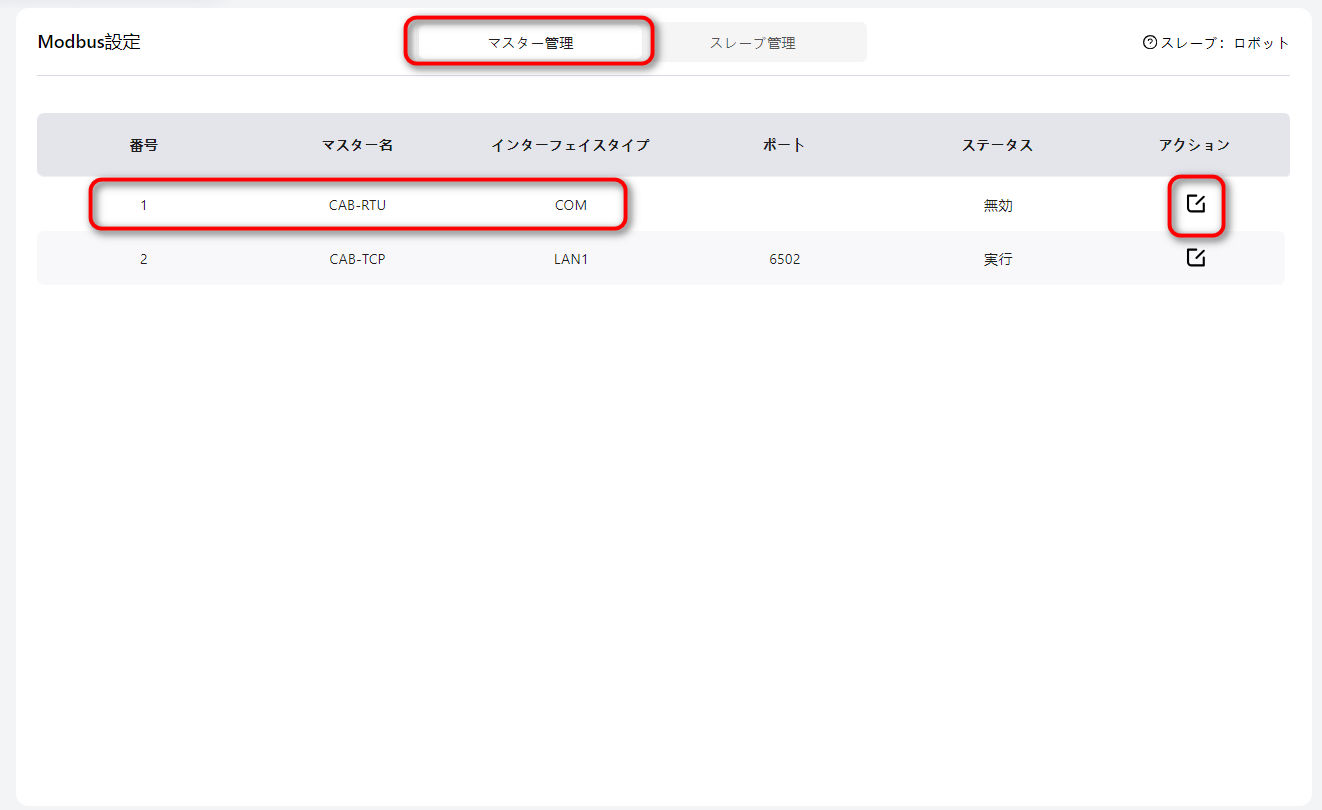This screenshot has height=810, width=1322.
Task: Click the 無効 status of CAB-RTU
Action: [997, 205]
